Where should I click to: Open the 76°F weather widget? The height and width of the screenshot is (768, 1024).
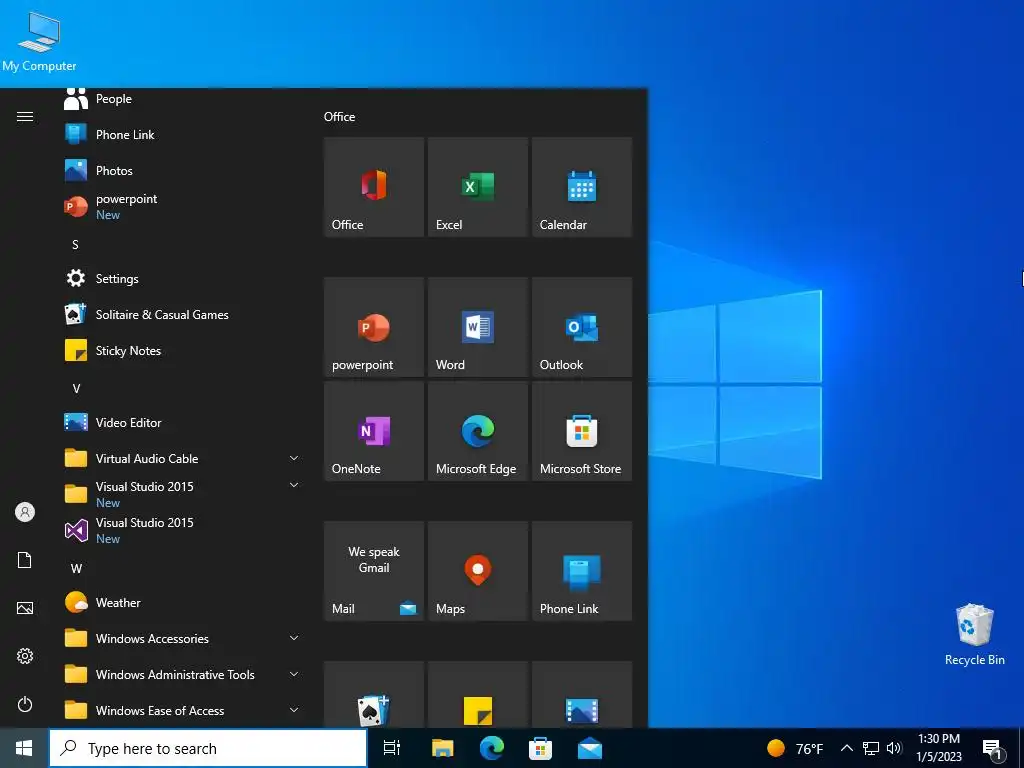coord(795,748)
